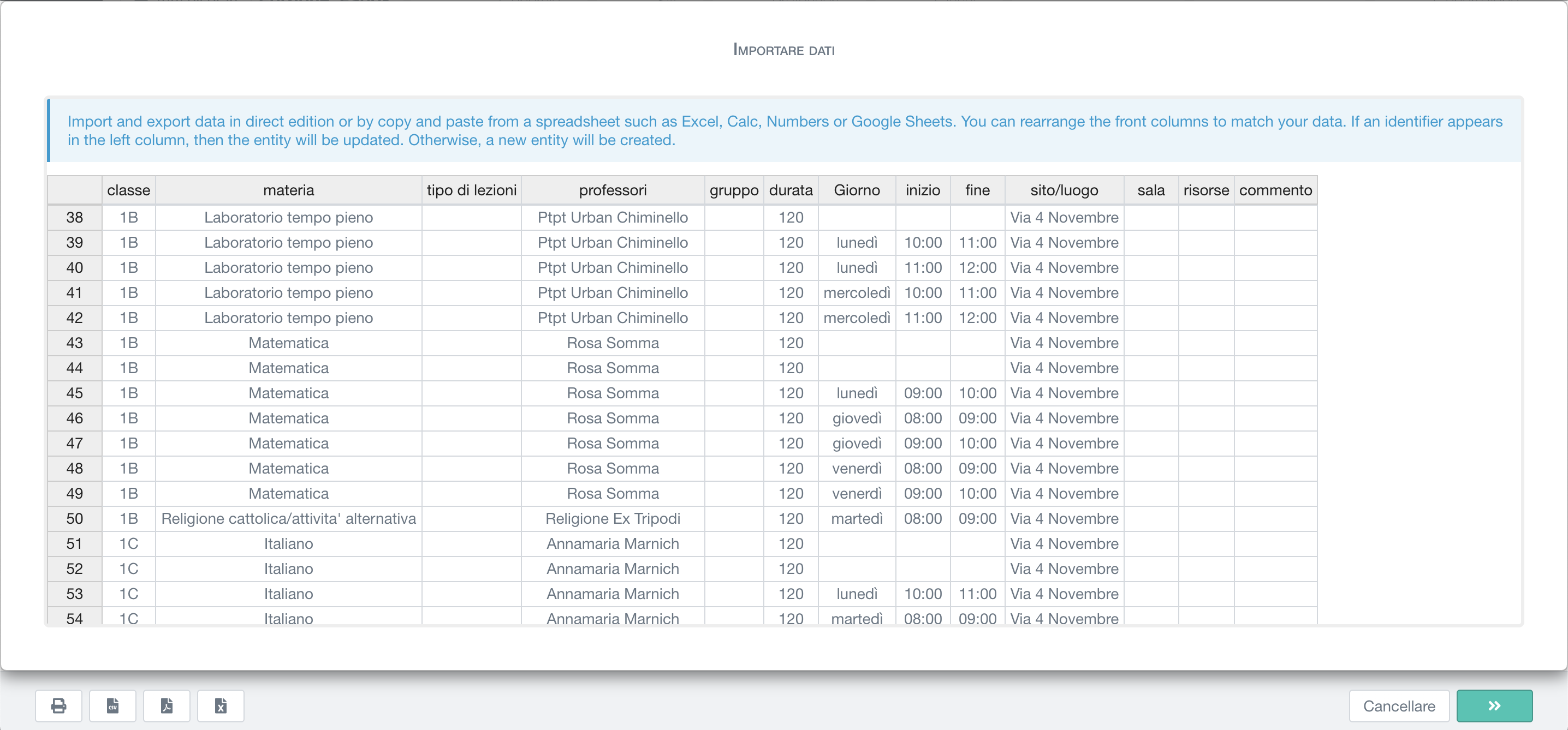Edit empty Giorno cell in row 43
Viewport: 1568px width, 730px height.
click(857, 343)
